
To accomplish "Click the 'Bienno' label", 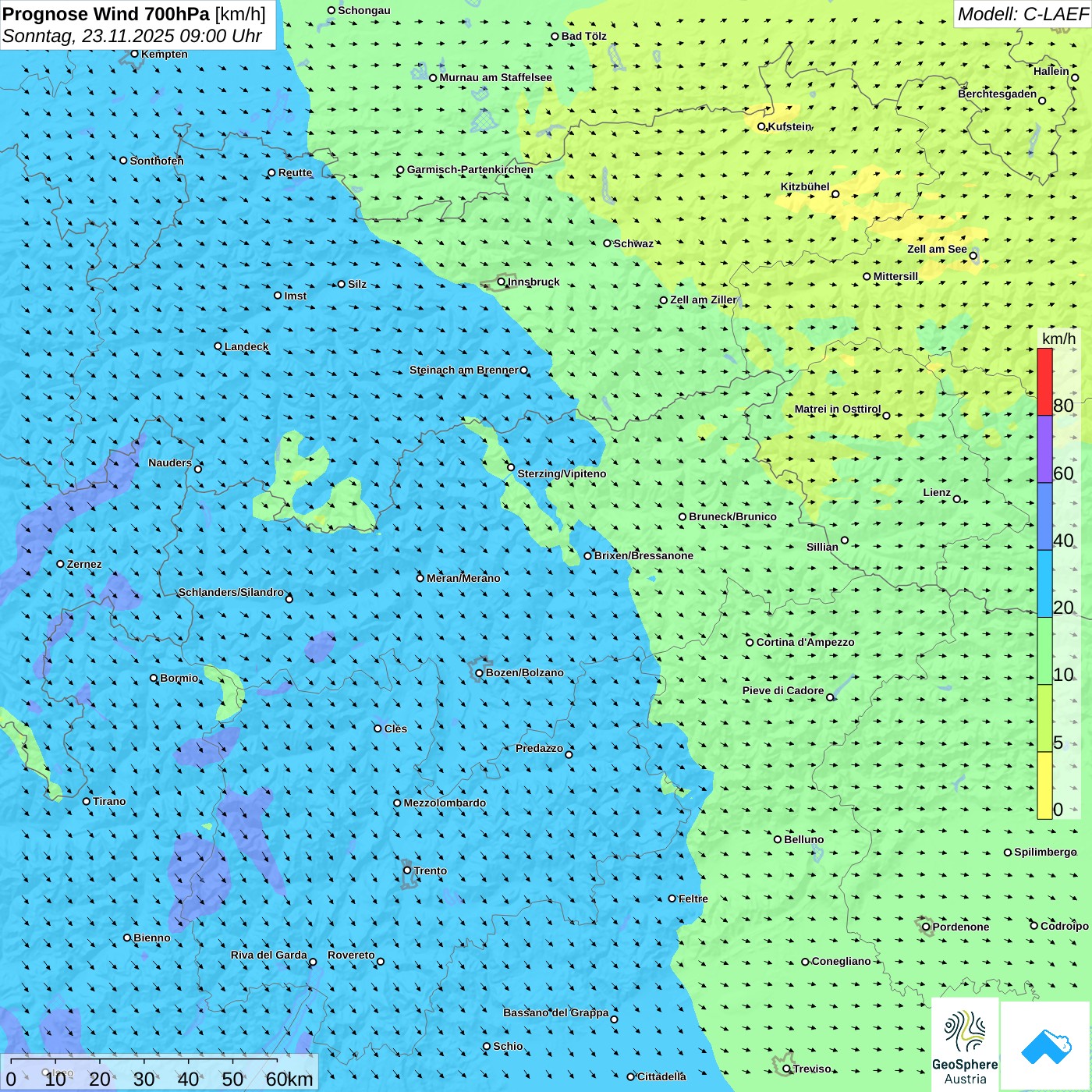I will pos(151,938).
